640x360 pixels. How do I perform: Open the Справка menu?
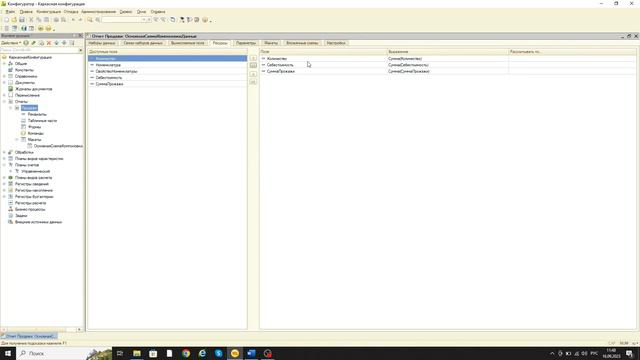[x=158, y=12]
